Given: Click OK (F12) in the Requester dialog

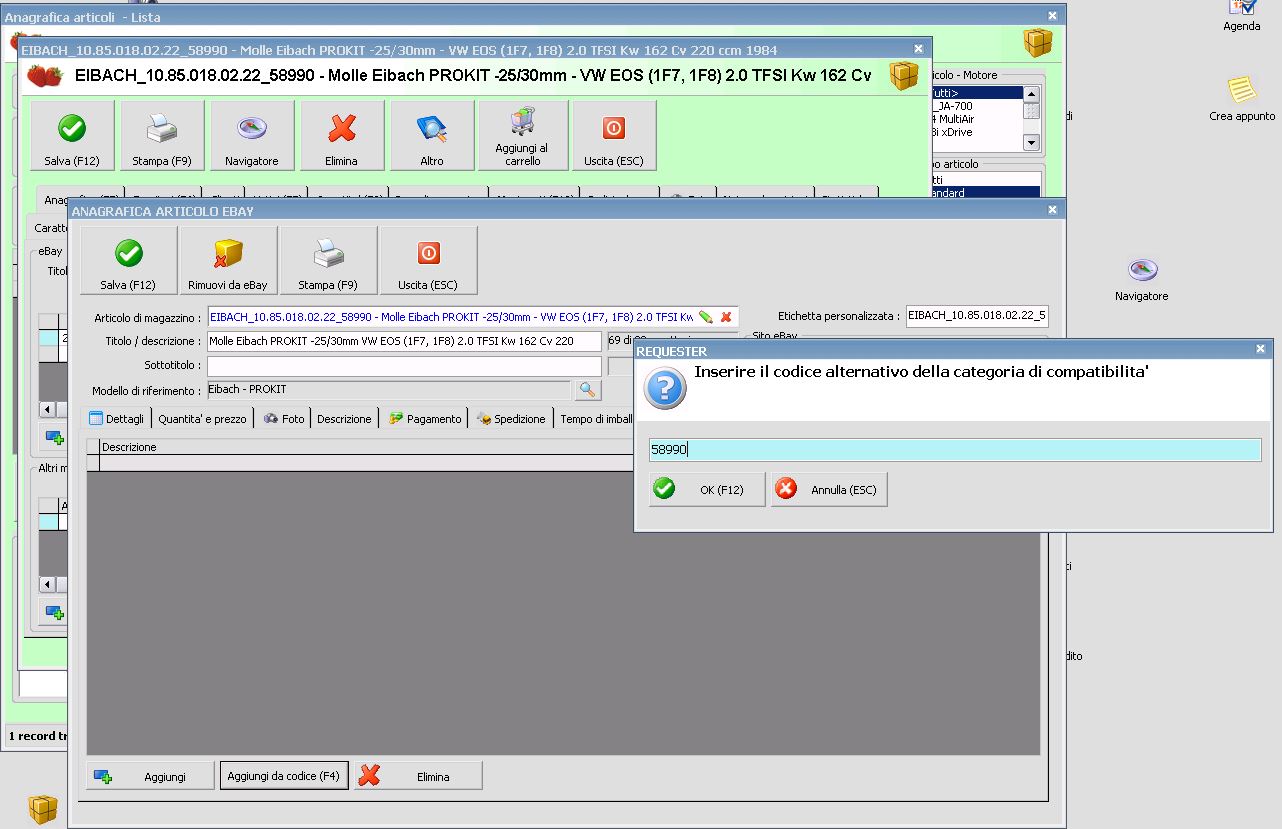Looking at the screenshot, I should click(x=707, y=489).
